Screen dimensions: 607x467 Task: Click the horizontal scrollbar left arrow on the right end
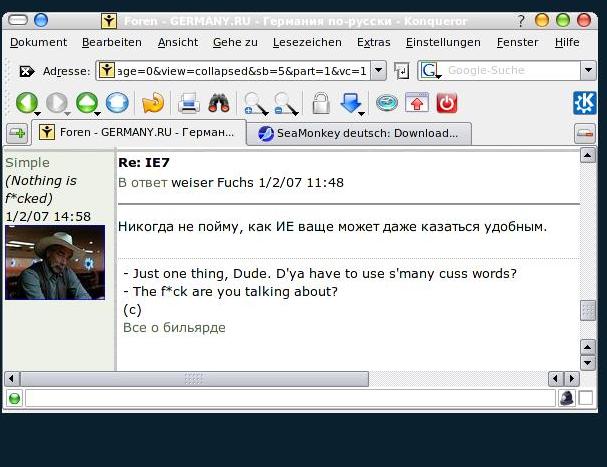(x=556, y=378)
